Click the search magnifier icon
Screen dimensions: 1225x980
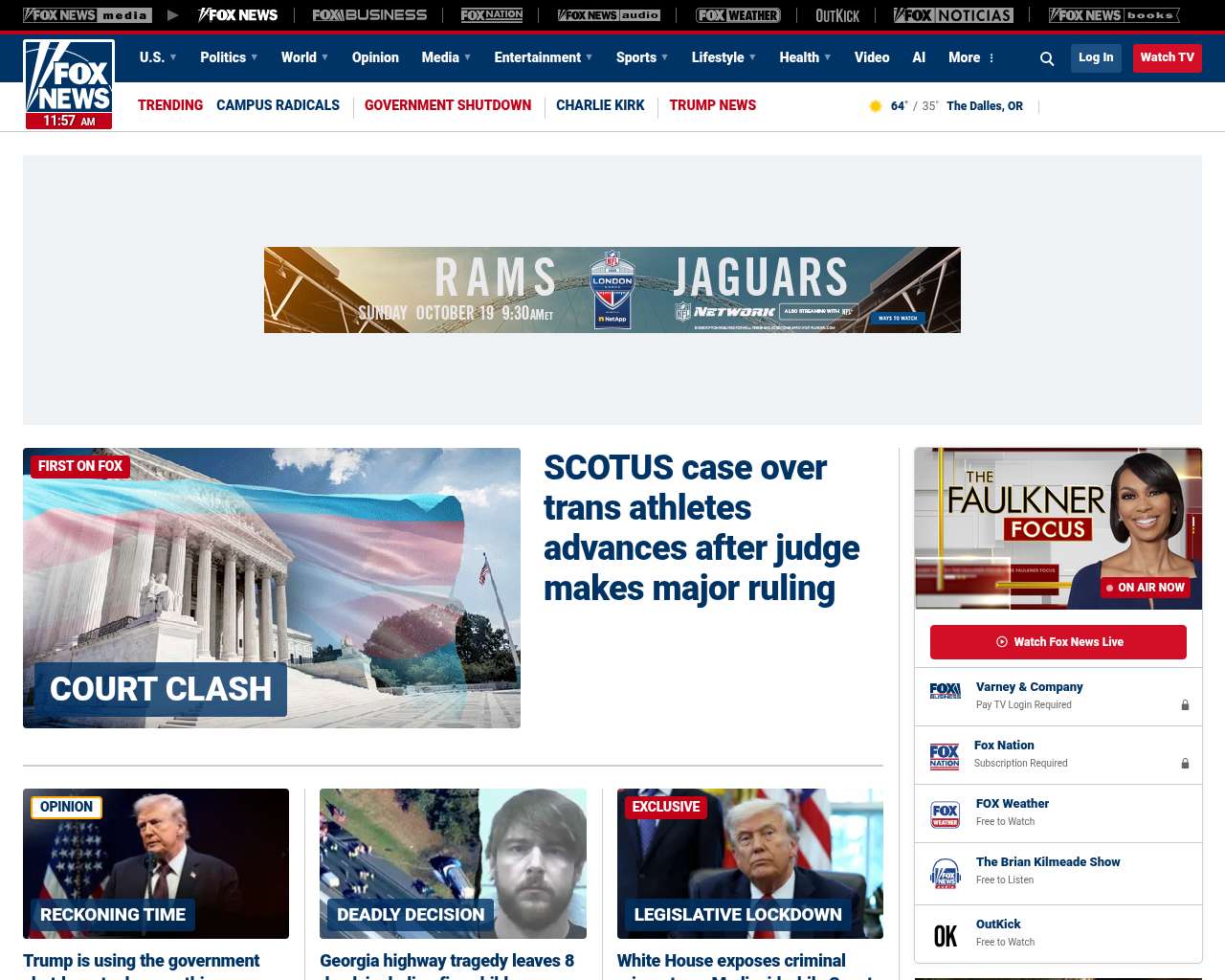[x=1047, y=58]
